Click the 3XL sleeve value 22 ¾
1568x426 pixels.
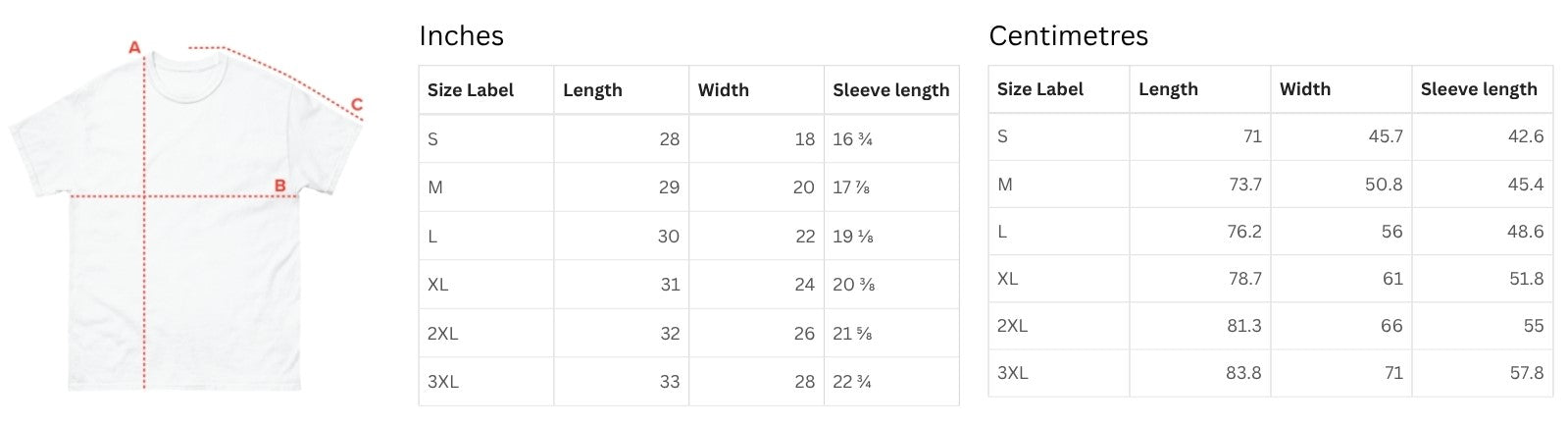(x=852, y=382)
